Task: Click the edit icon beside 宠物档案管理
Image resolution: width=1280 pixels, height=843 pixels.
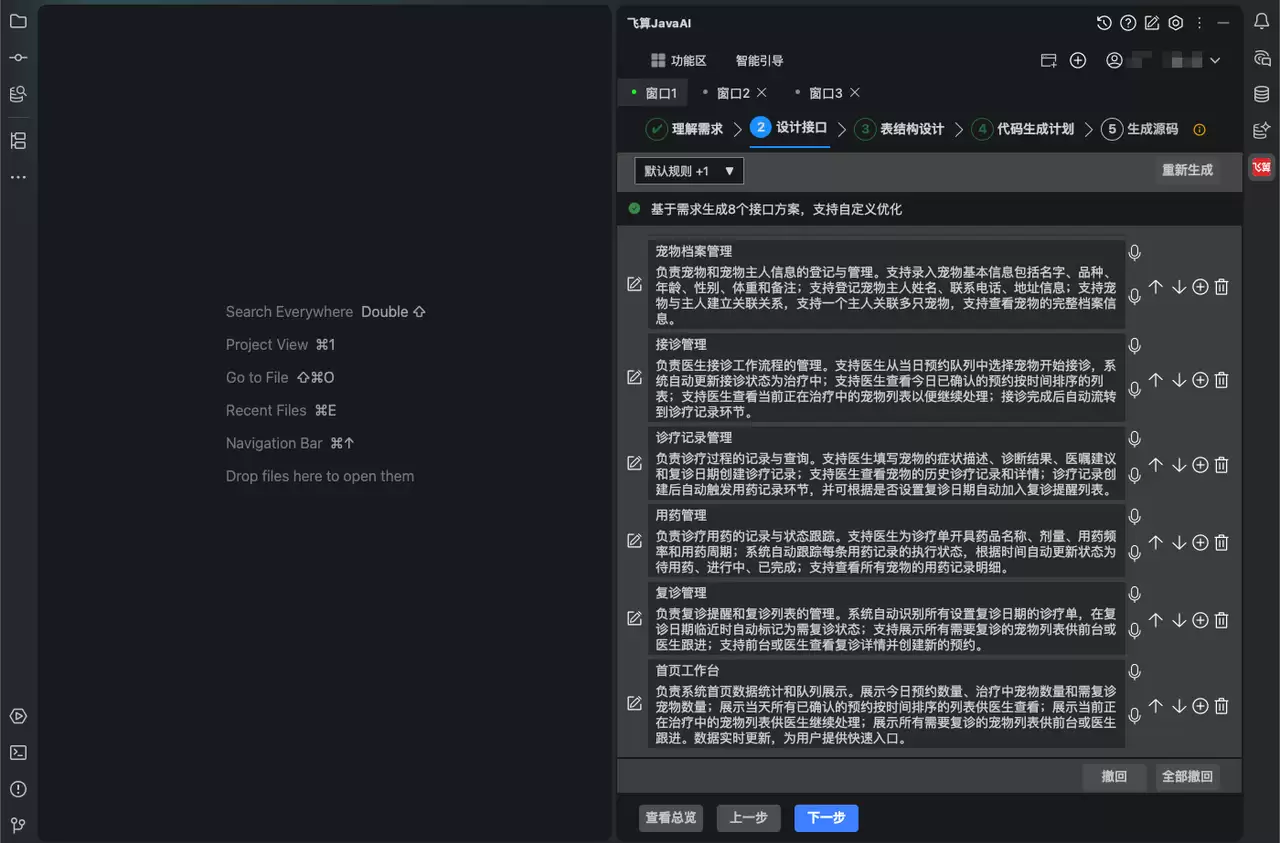Action: pos(634,284)
